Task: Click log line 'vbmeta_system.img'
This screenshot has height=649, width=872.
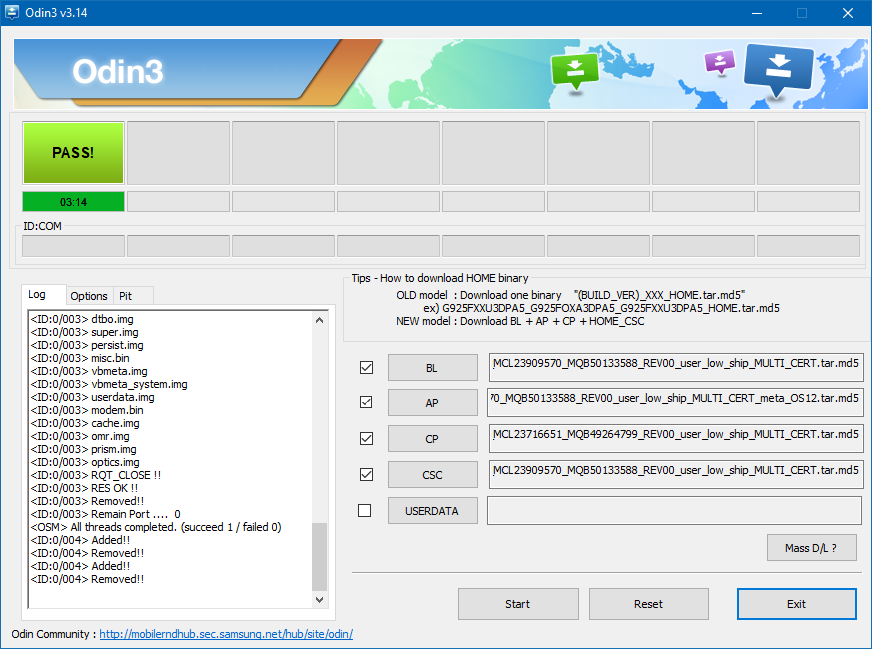Action: click(x=109, y=384)
